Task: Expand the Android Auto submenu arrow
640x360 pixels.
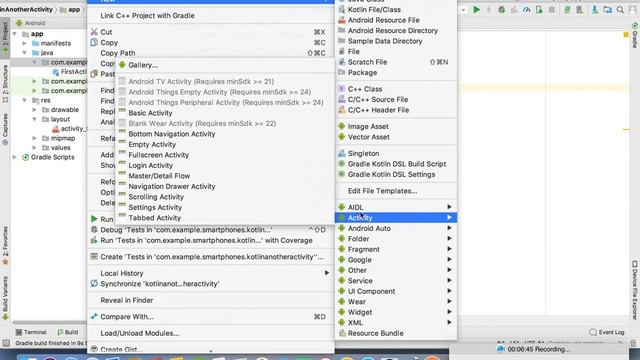Action: pos(449,228)
